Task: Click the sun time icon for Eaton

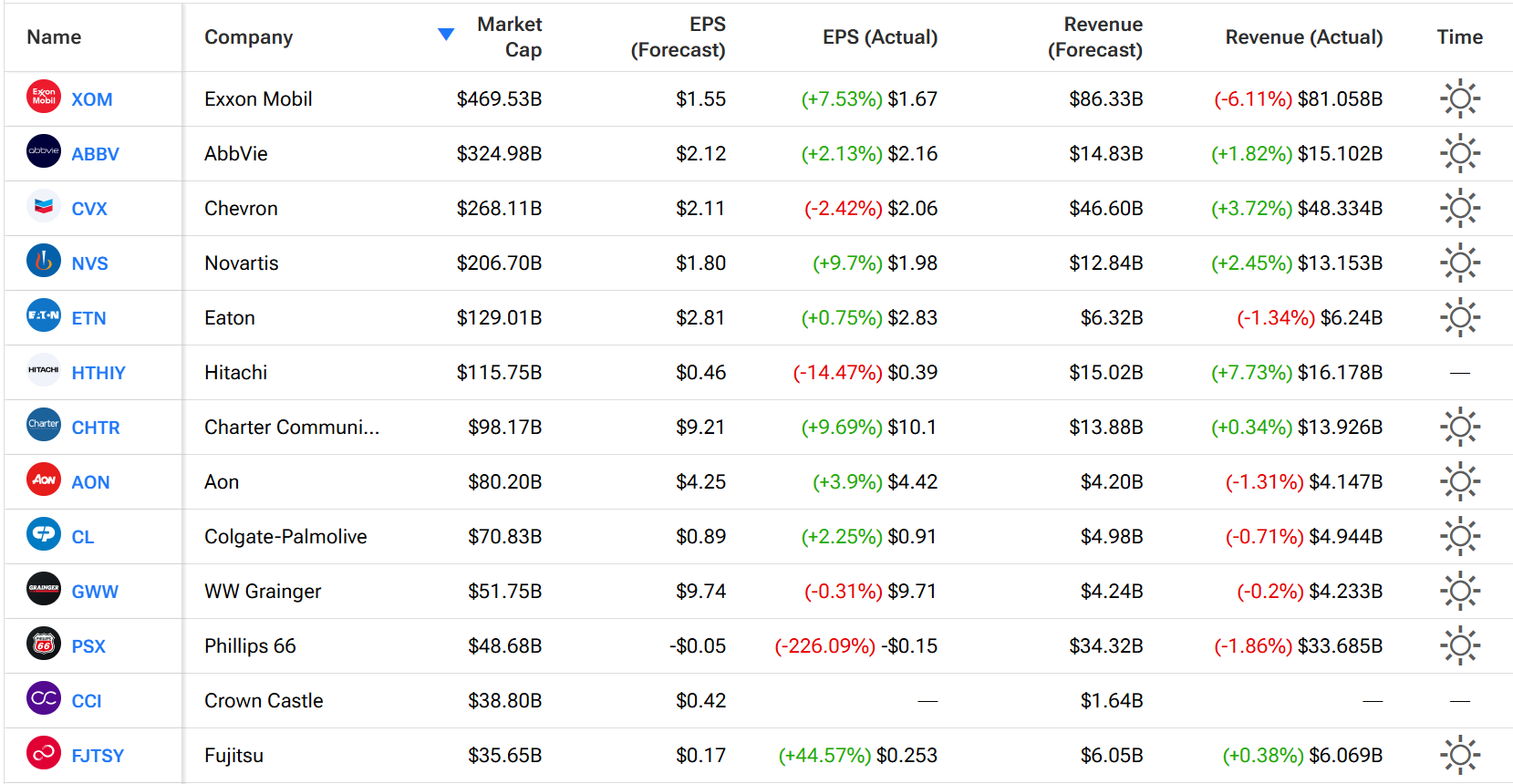Action: click(x=1460, y=317)
